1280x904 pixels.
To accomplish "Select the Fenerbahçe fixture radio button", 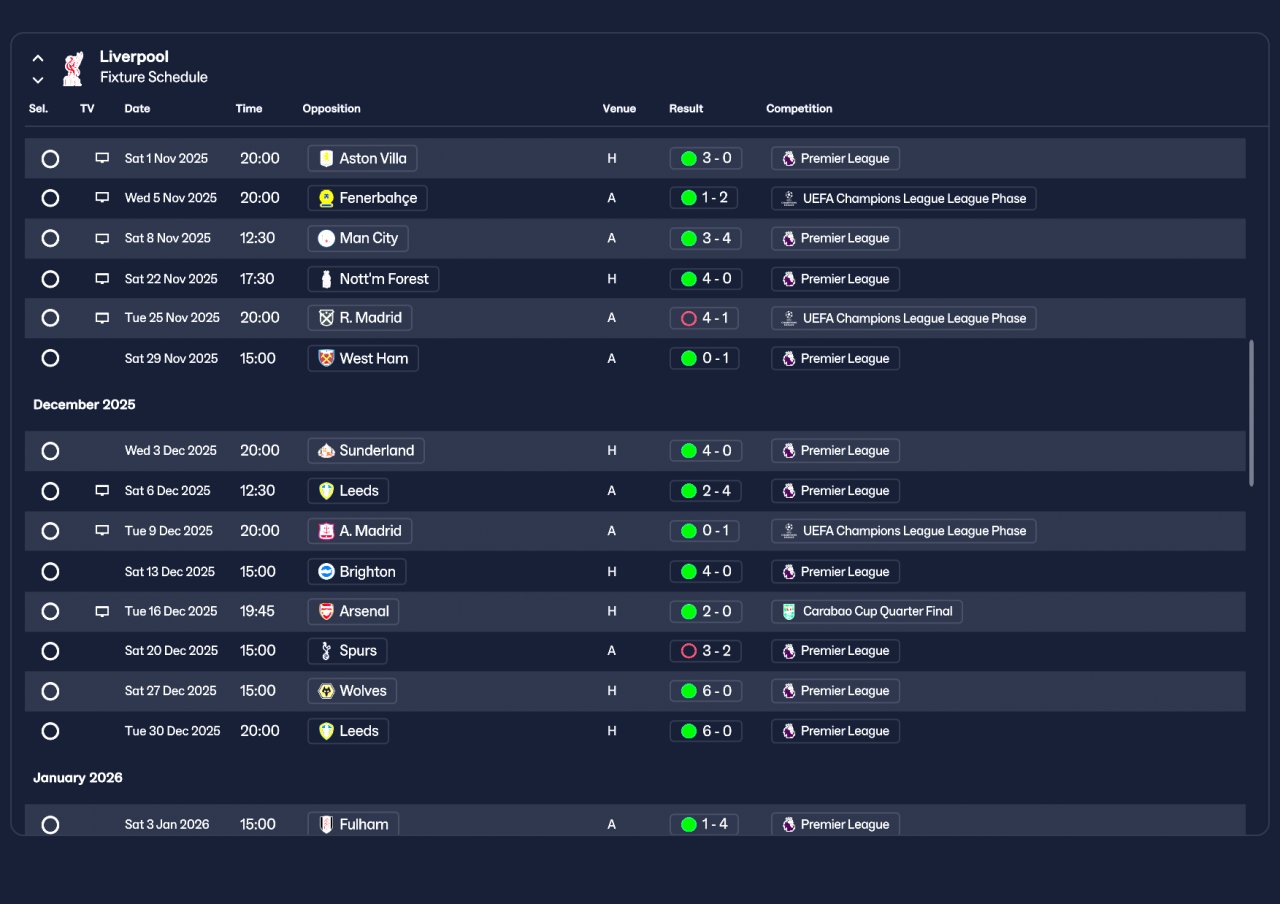I will tap(50, 198).
